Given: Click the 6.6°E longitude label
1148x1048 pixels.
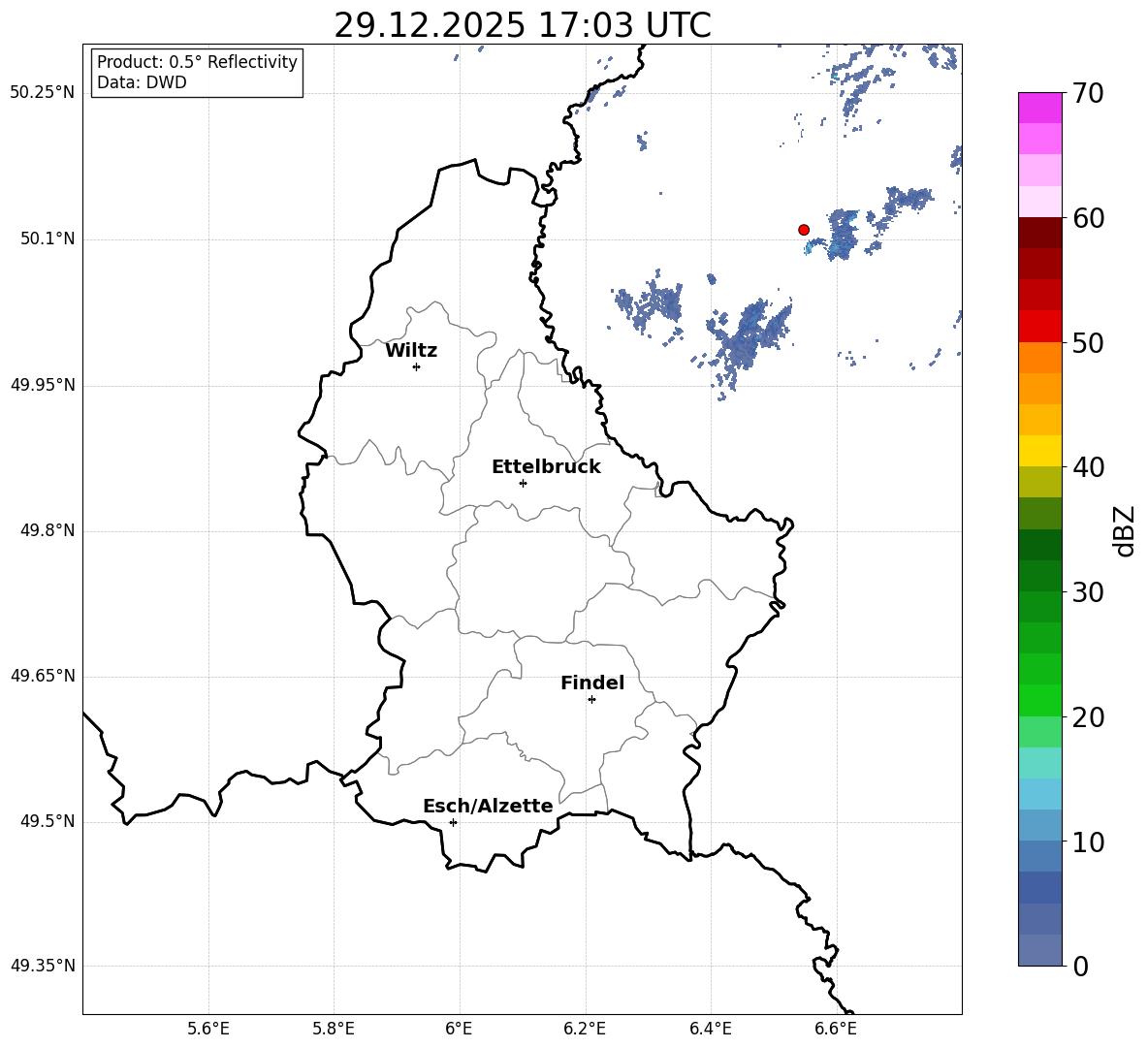Looking at the screenshot, I should coord(836,1029).
